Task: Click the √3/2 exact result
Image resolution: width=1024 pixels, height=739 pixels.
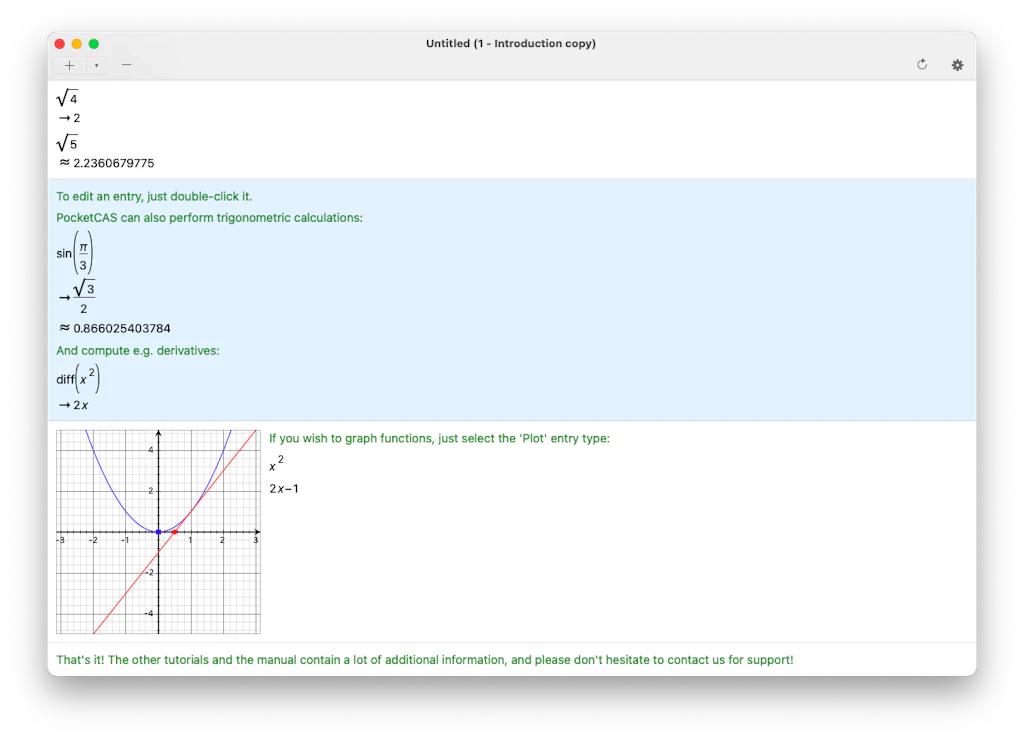Action: (78, 295)
